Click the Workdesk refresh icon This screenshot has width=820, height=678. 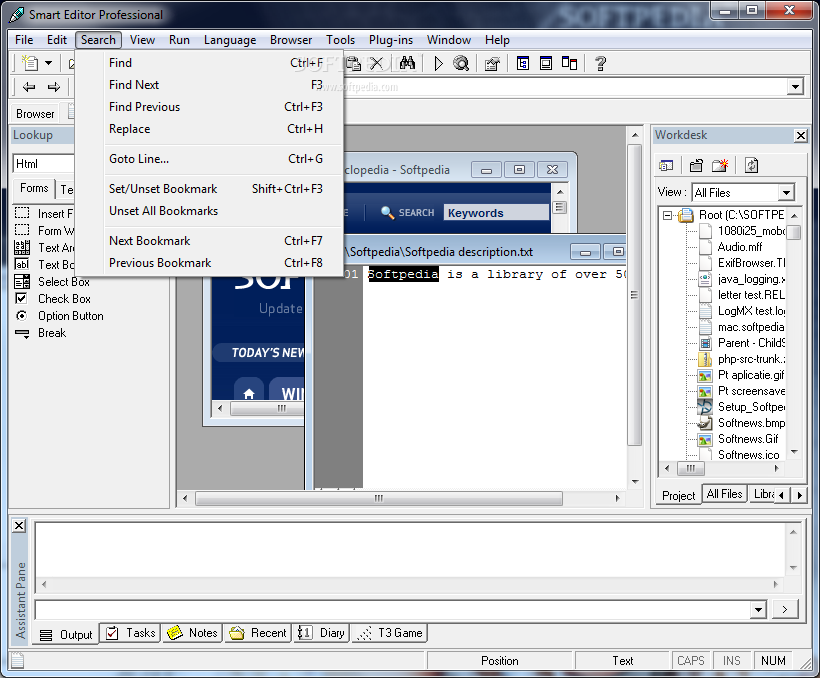click(x=751, y=166)
